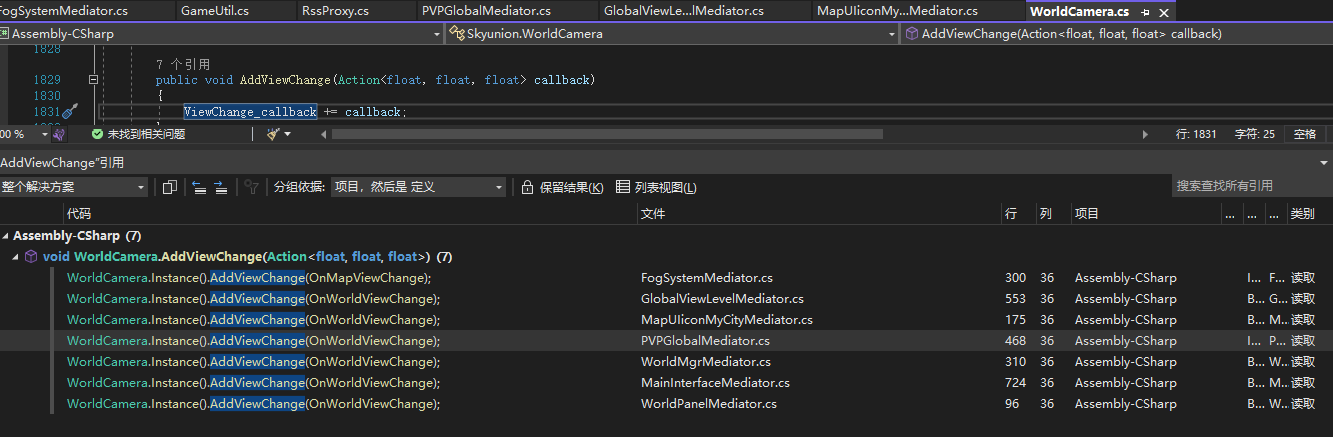This screenshot has width=1333, height=437.
Task: Collapse the Assembly-CSharp (7) tree group
Action: [6, 236]
